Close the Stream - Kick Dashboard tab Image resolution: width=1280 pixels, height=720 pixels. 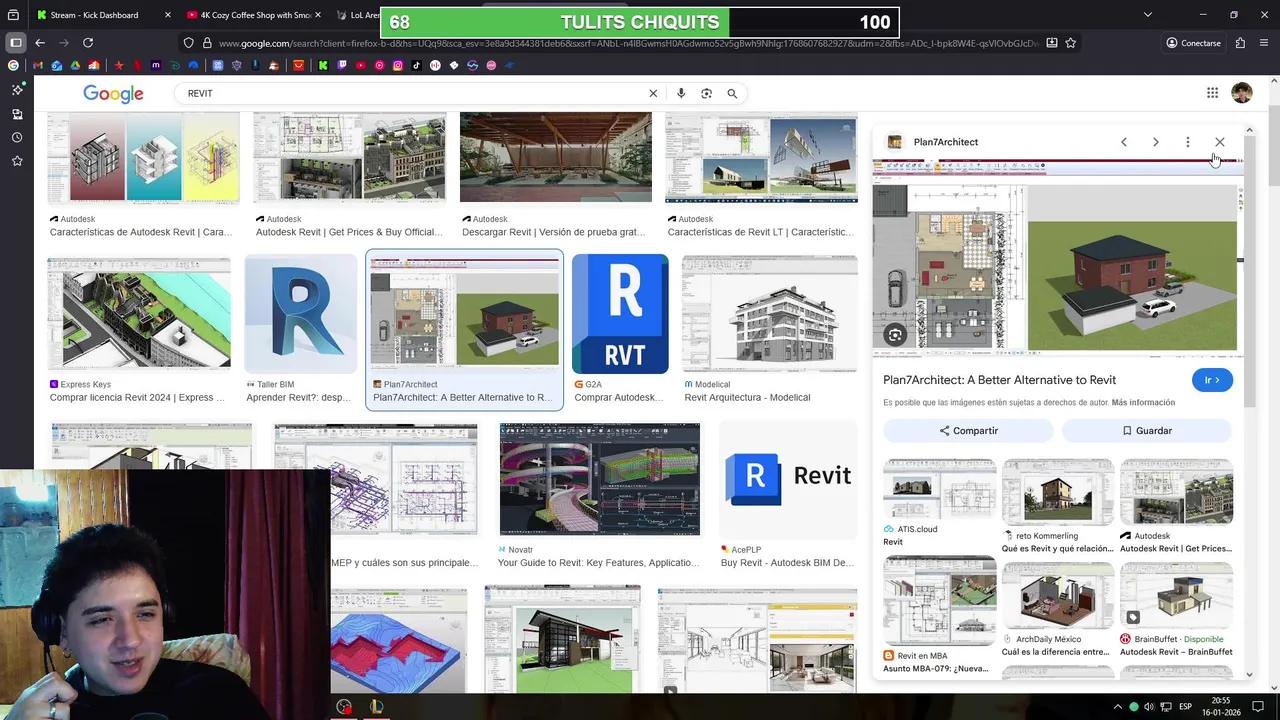[167, 15]
